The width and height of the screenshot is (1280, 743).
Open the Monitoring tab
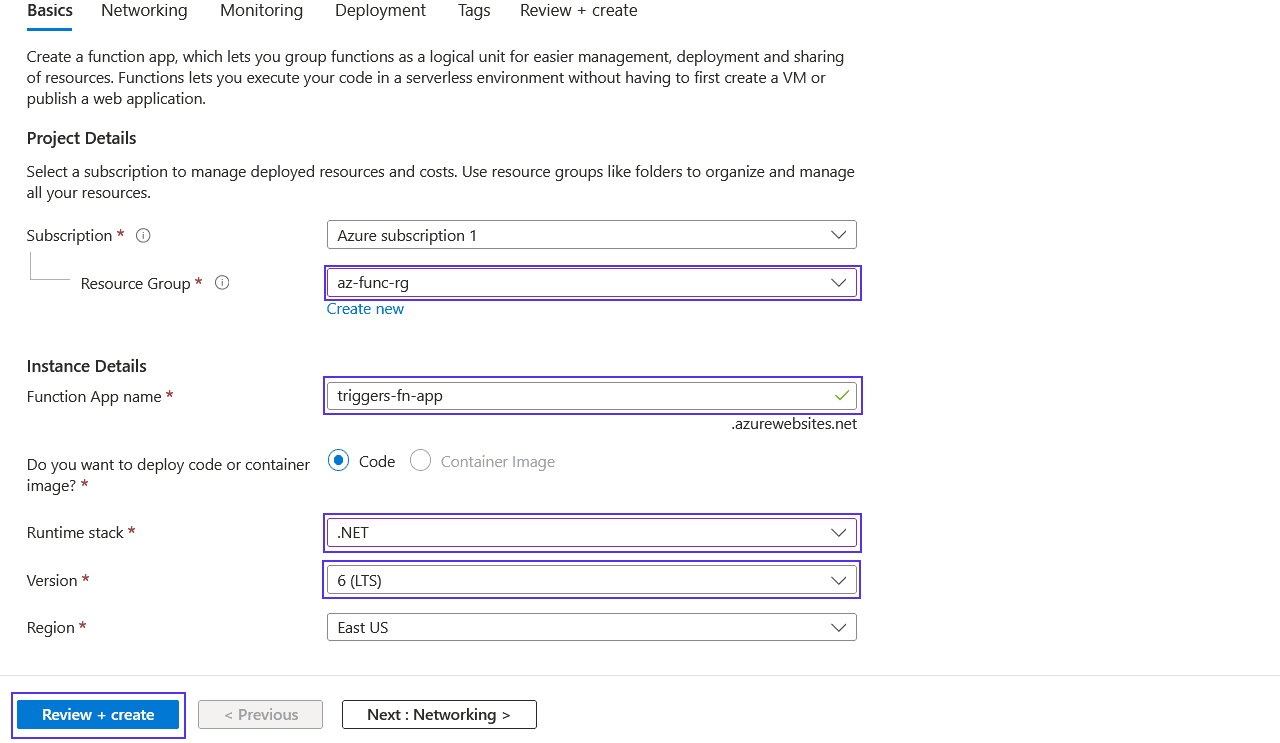(261, 10)
